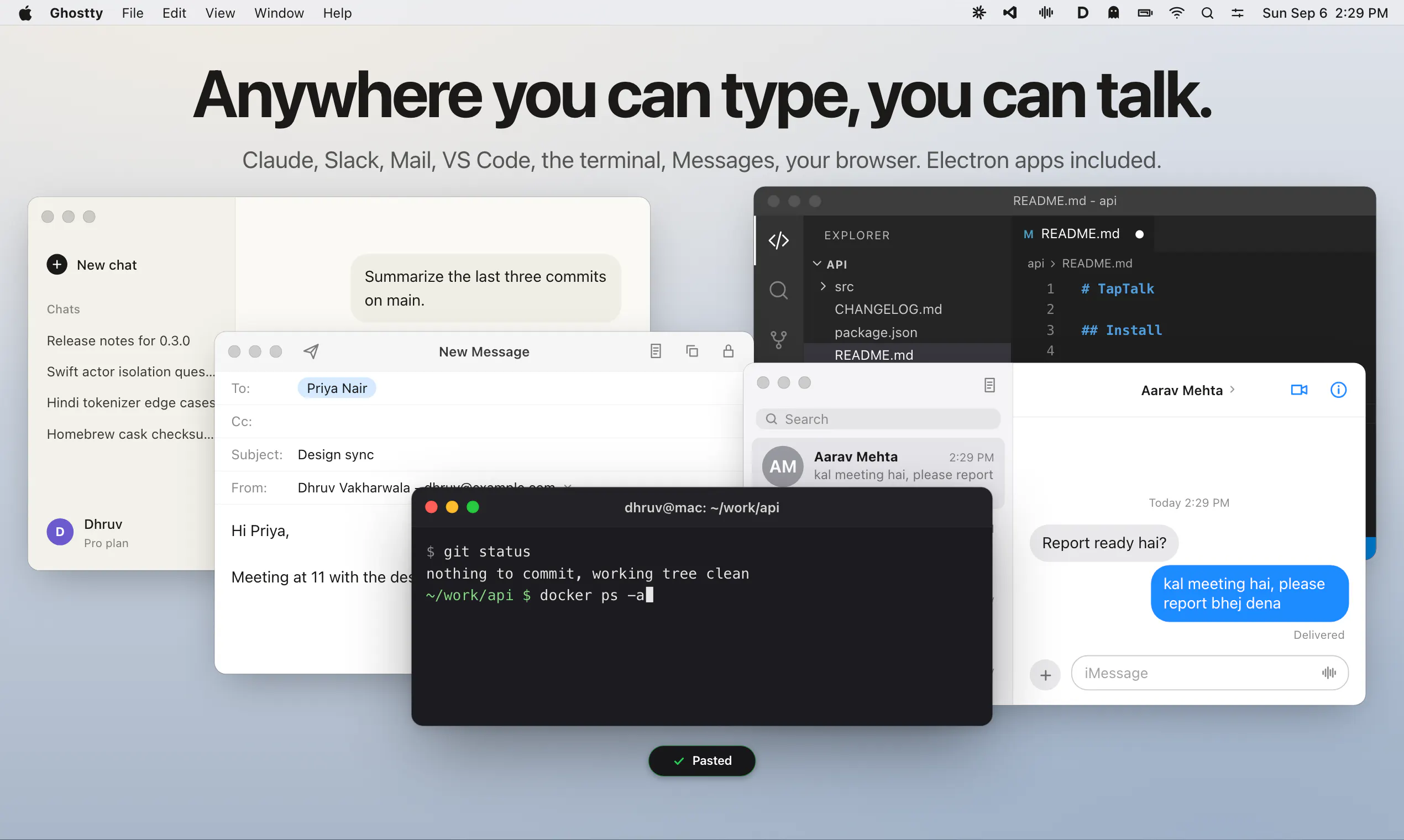
Task: Click the compose icon in Messages sidebar
Action: coord(989,385)
